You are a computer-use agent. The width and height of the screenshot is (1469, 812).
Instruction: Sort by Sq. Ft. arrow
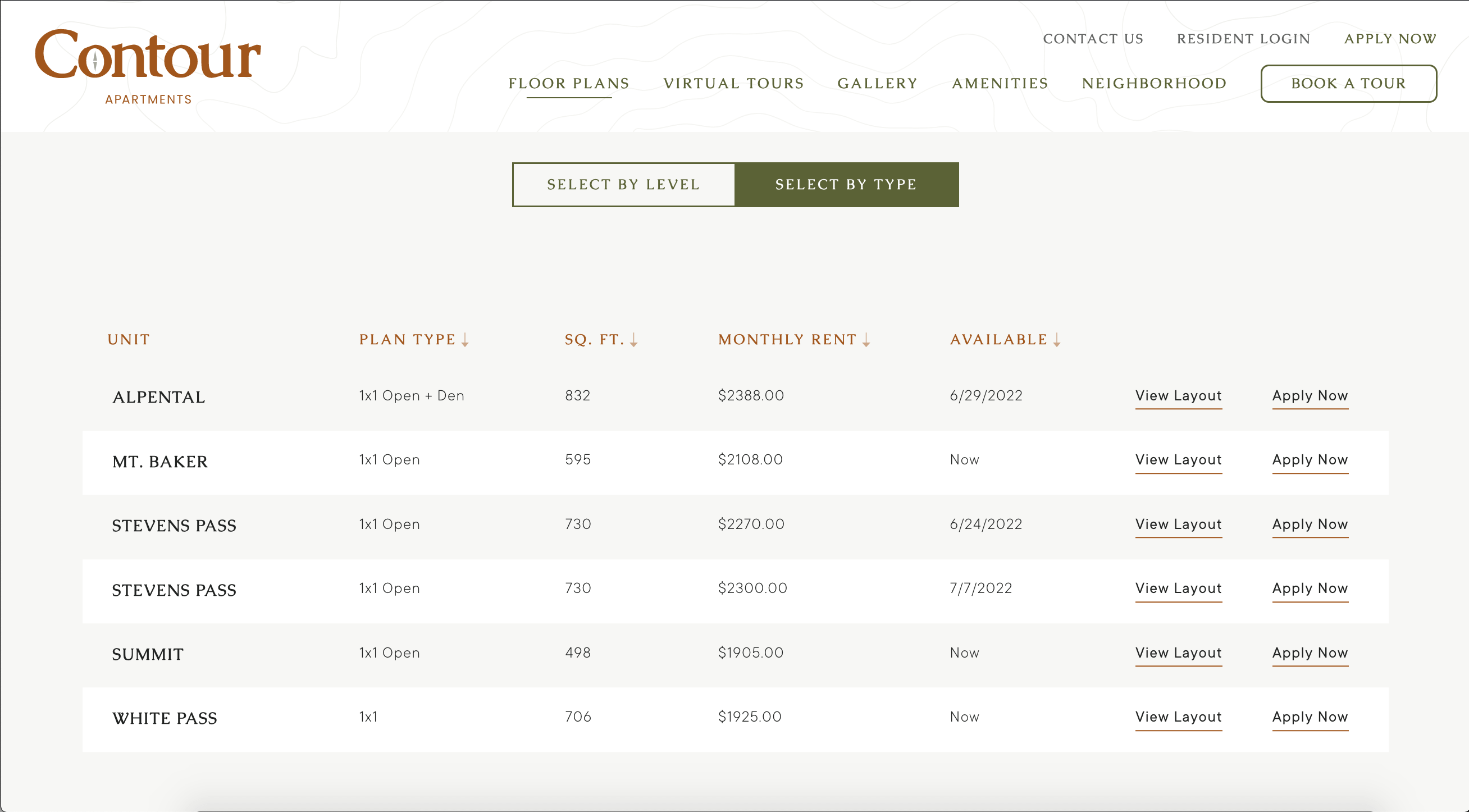tap(633, 340)
